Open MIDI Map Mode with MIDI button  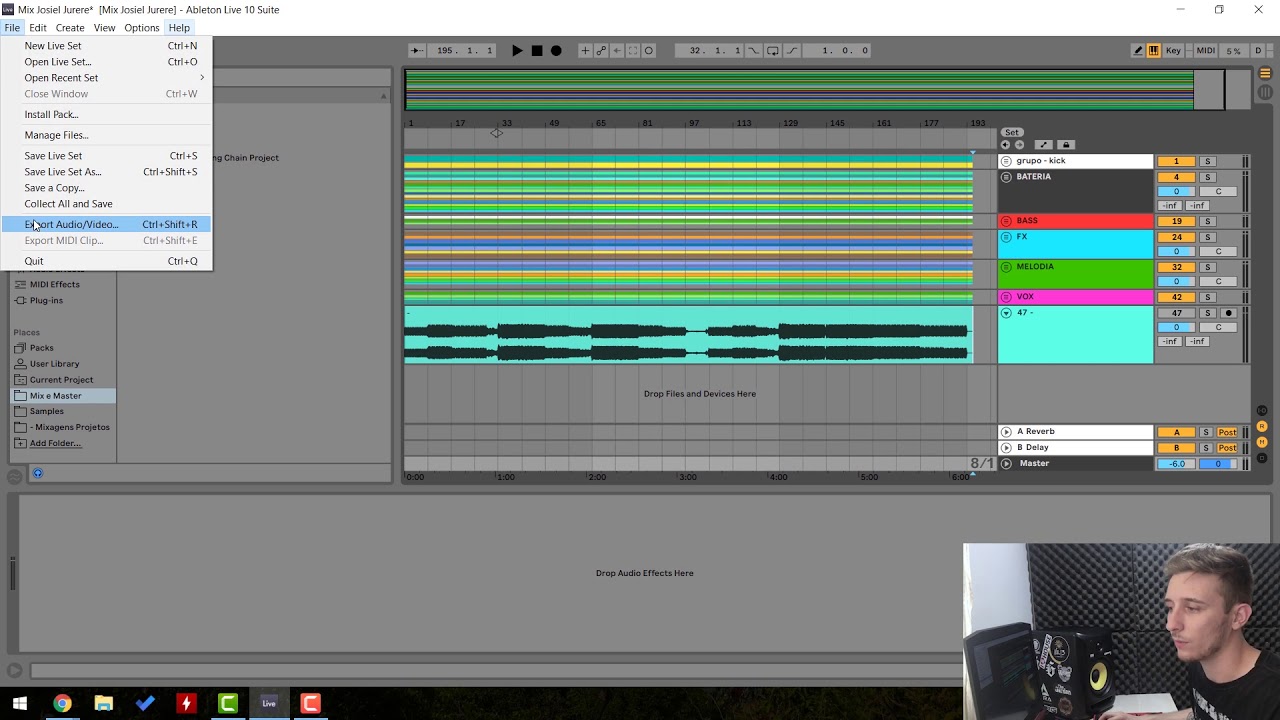click(x=1205, y=50)
